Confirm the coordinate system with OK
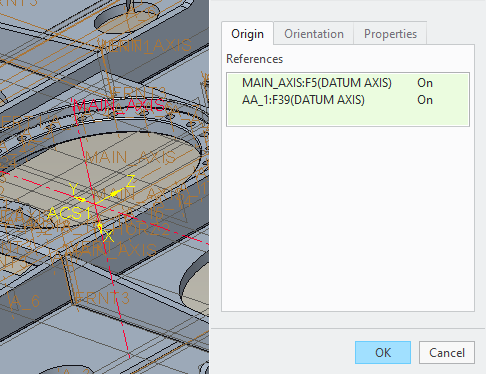Image resolution: width=486 pixels, height=374 pixels. click(x=383, y=352)
